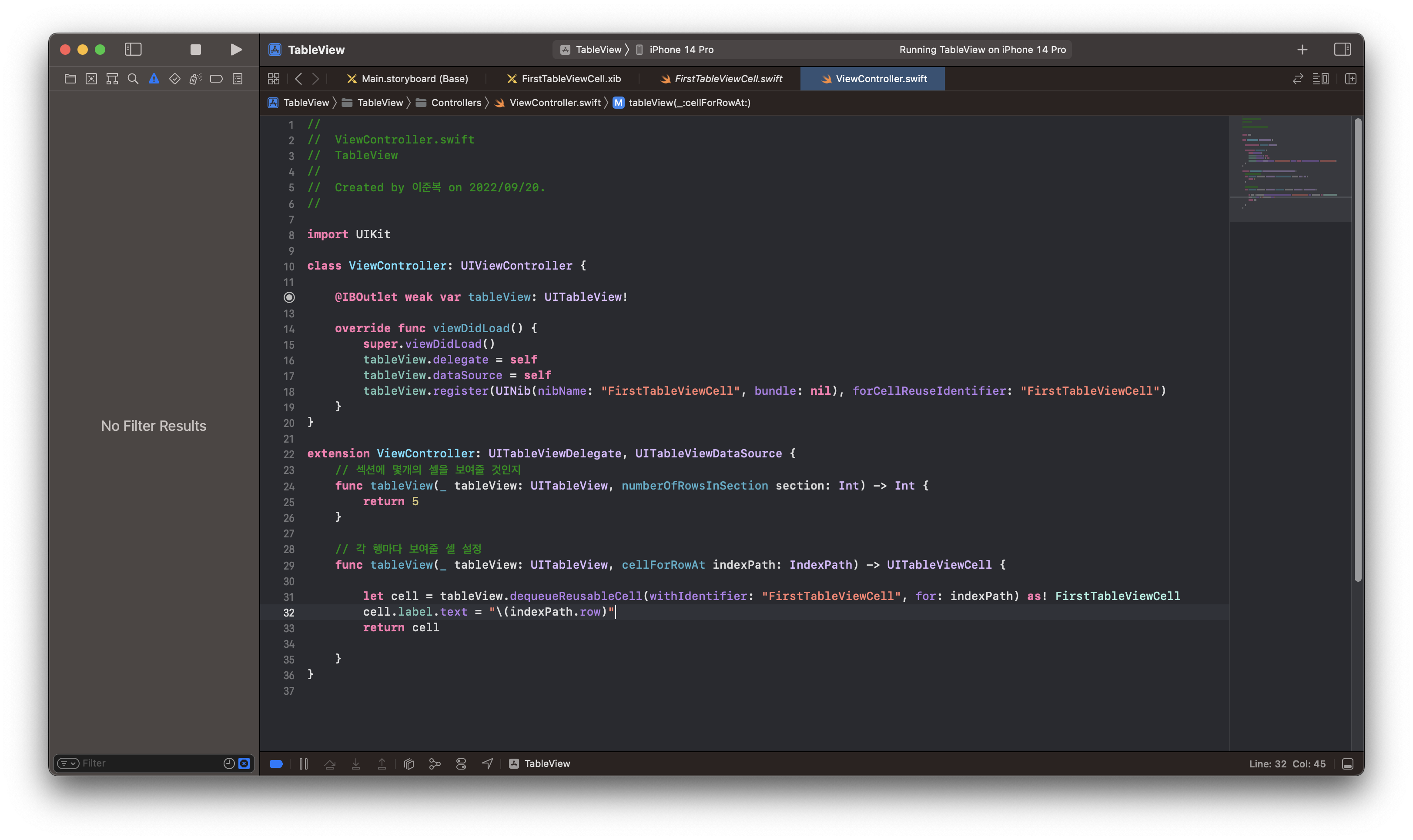Click the pause program execution button
The width and height of the screenshot is (1413, 840).
304,763
